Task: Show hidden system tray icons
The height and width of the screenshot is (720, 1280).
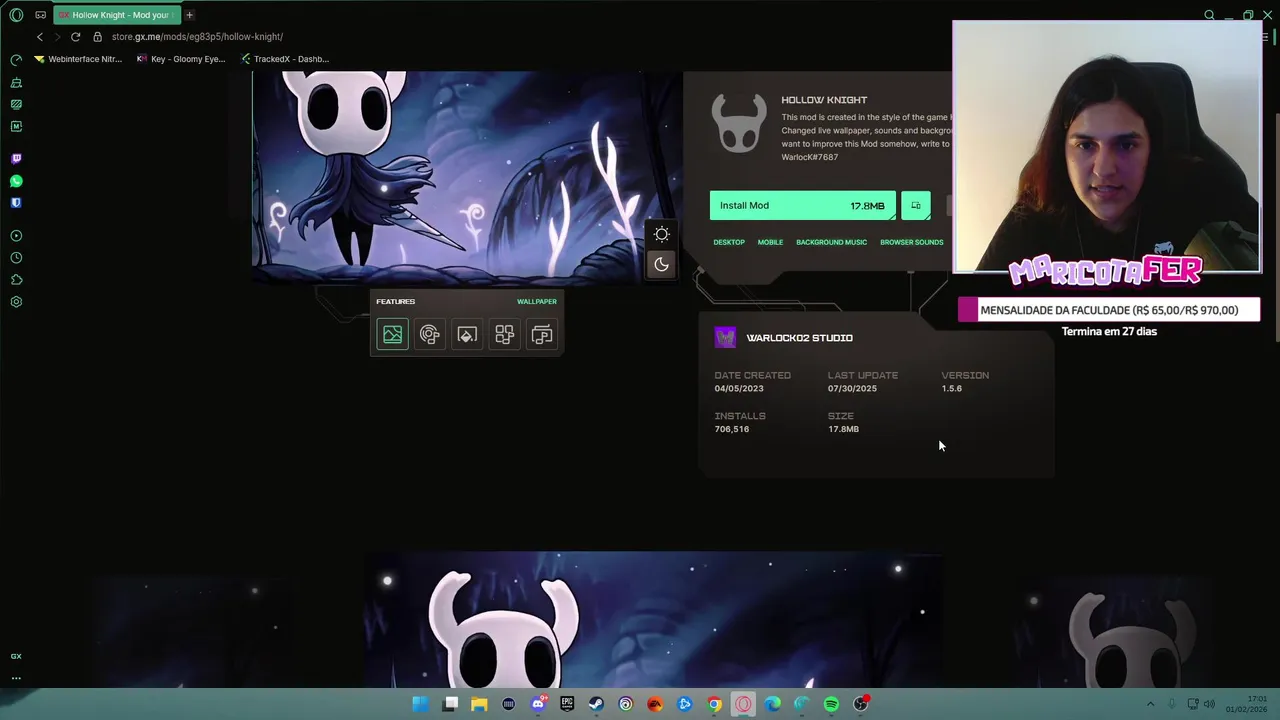Action: (1150, 704)
